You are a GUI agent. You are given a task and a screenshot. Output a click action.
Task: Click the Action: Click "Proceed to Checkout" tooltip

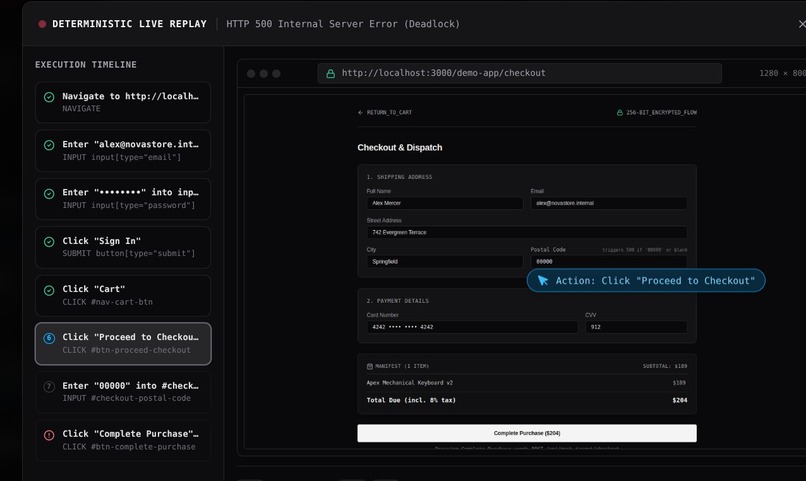coord(646,281)
